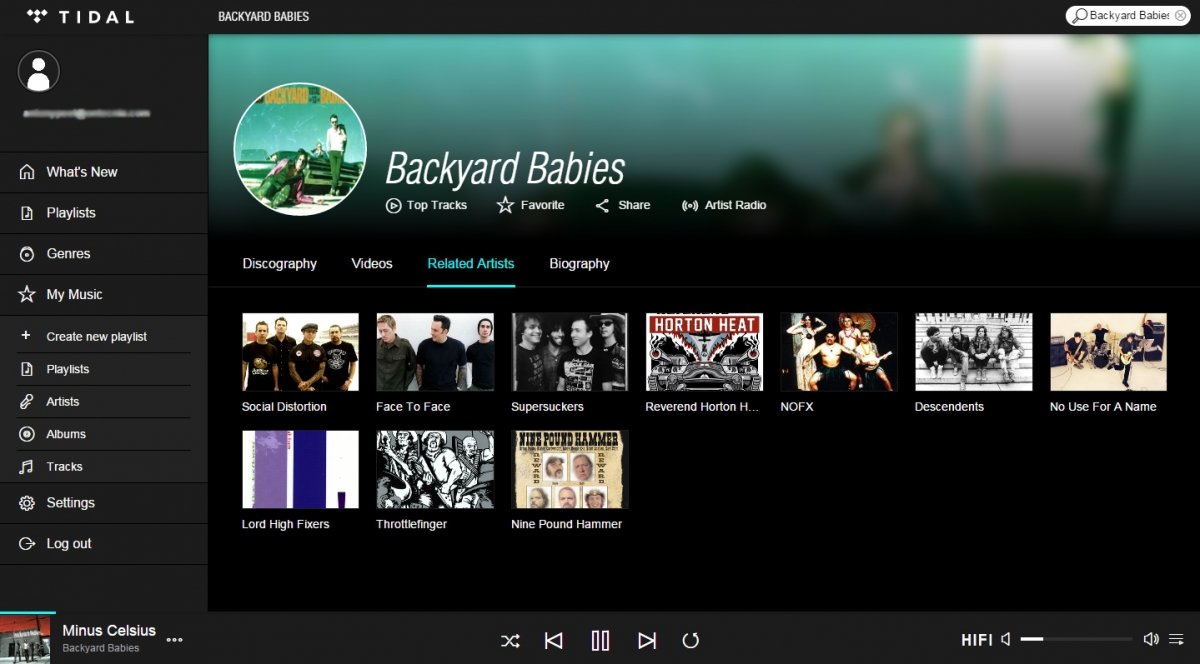Click the Log out arrow icon
This screenshot has height=664, width=1200.
point(27,544)
